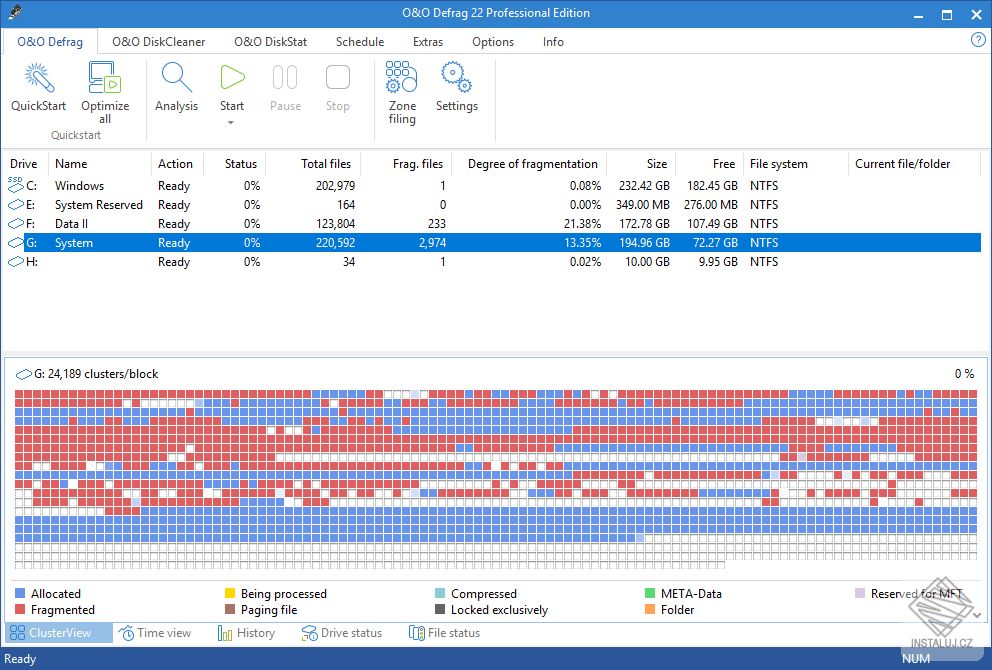Sort by Degree of fragmentation column
The image size is (992, 670).
coord(532,164)
